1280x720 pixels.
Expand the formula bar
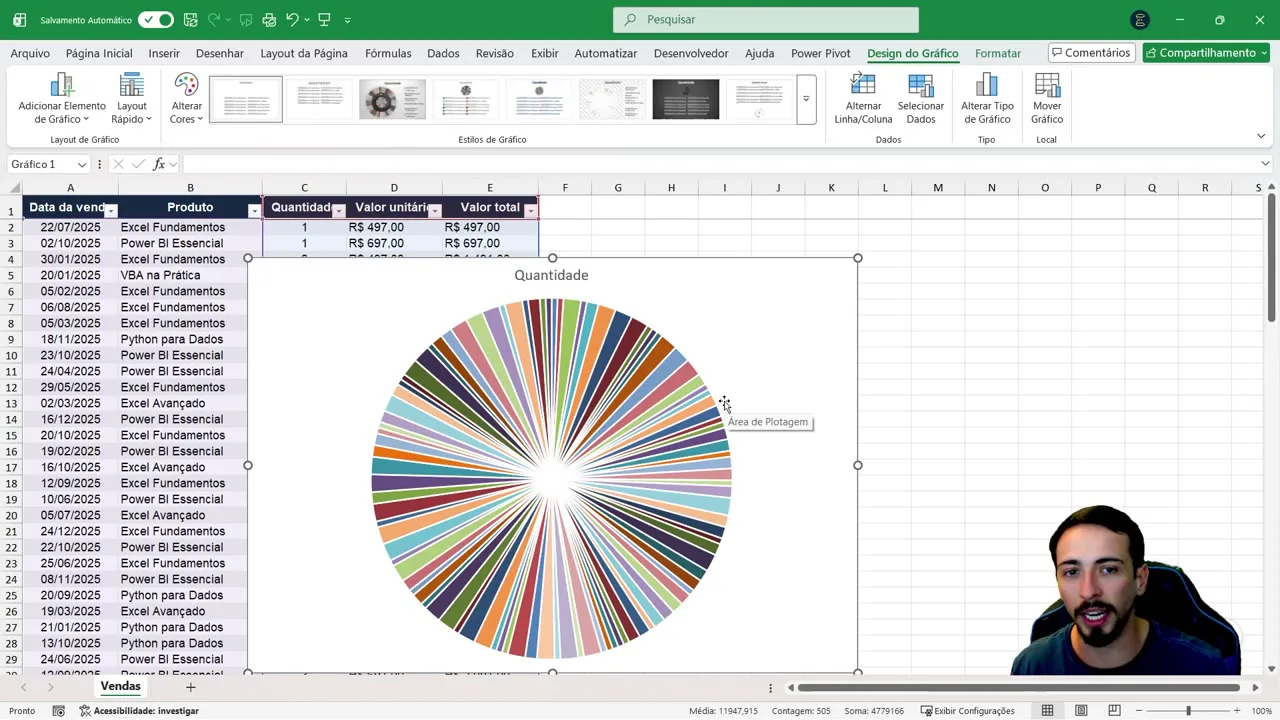point(1265,164)
